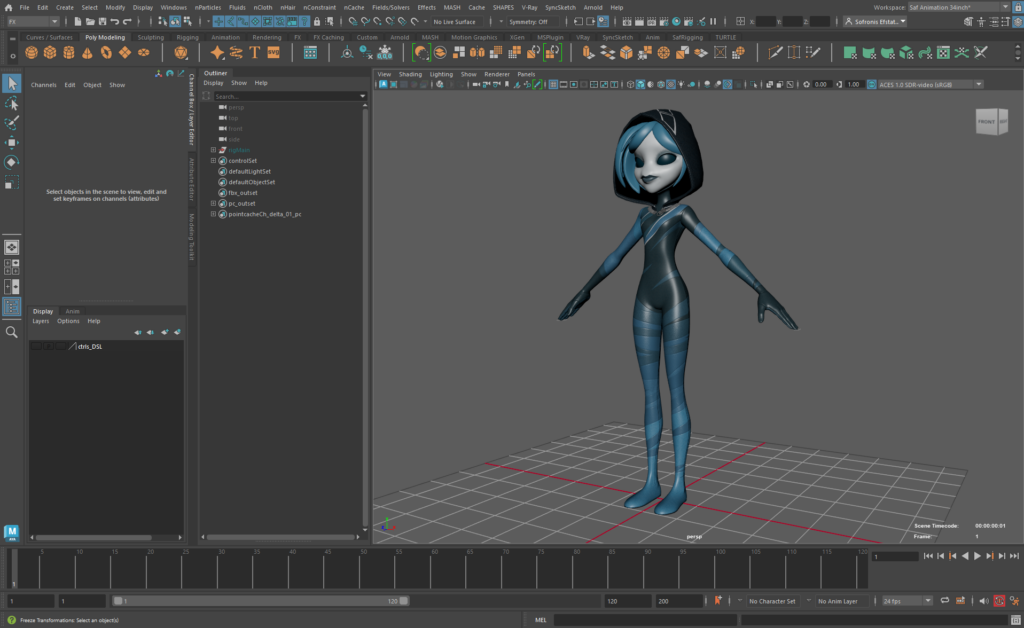Click the Home icon in menu bar

(x=8, y=7)
